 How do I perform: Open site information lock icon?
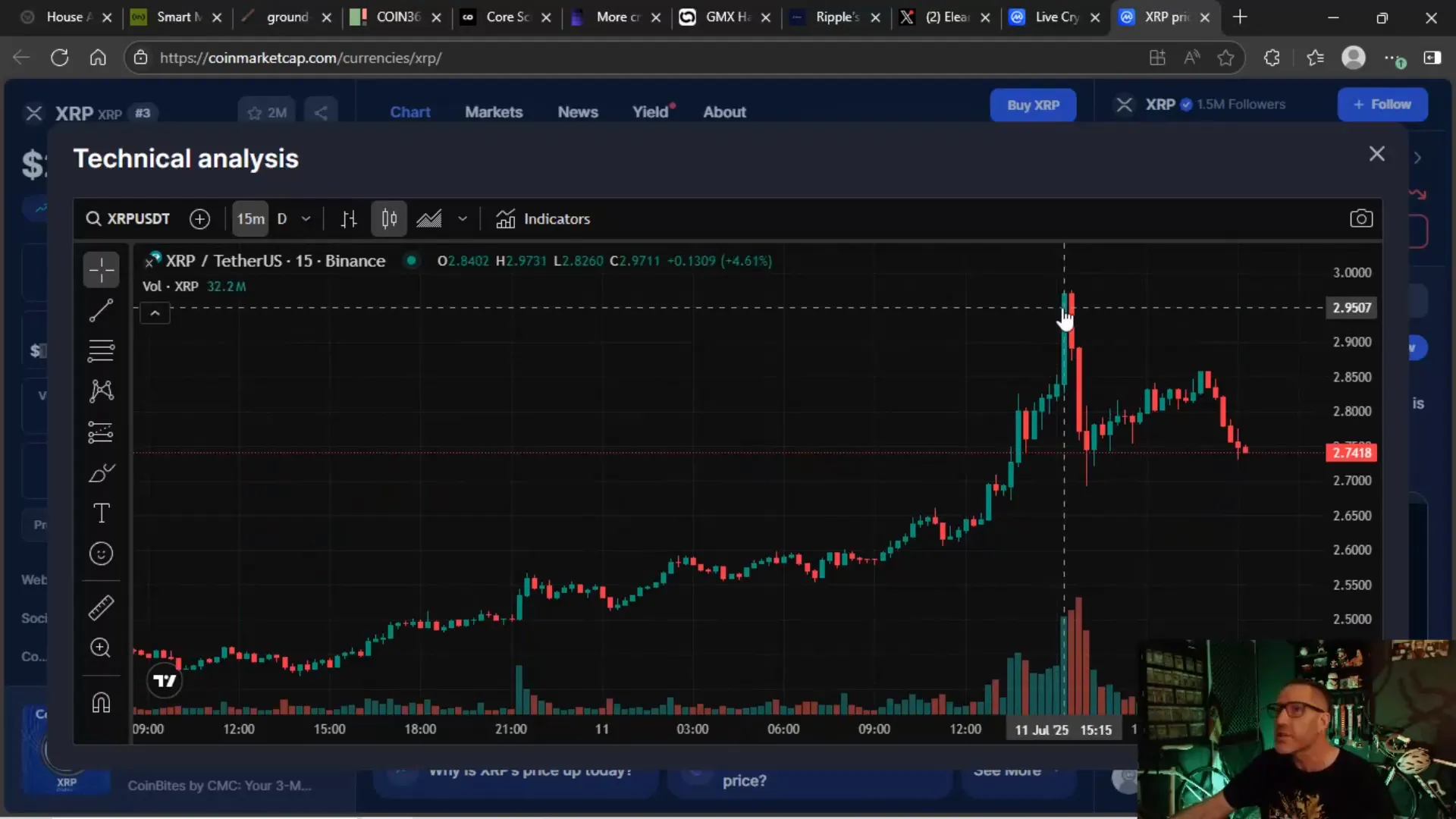click(140, 58)
